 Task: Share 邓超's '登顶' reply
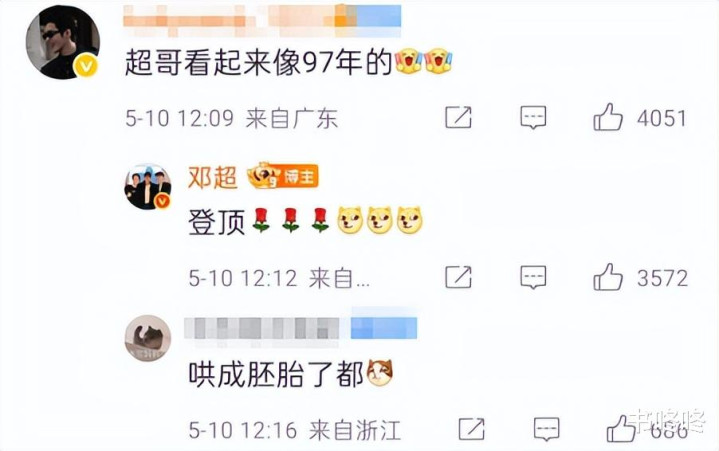click(x=458, y=277)
